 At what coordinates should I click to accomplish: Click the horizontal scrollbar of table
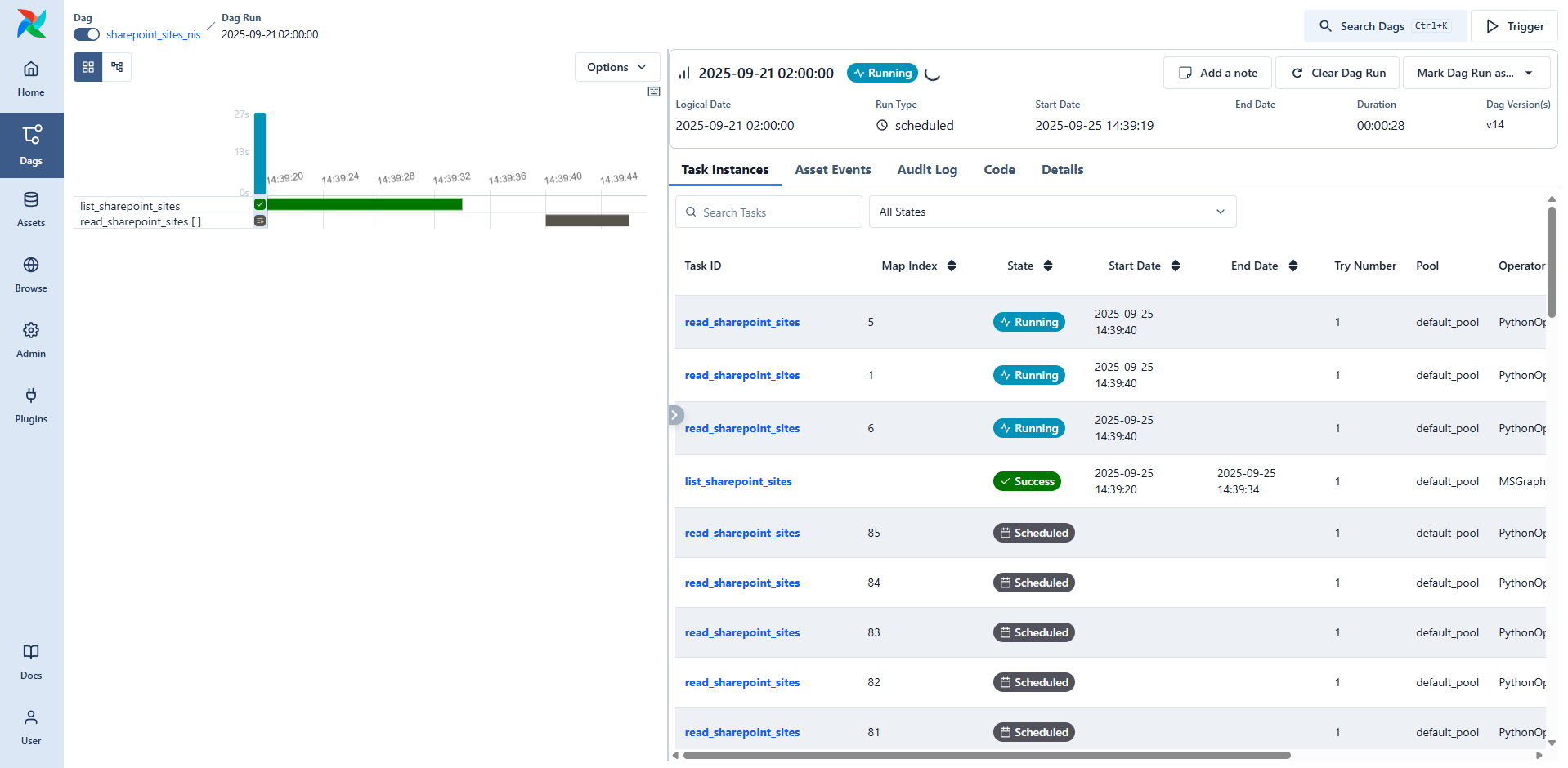coord(987,755)
